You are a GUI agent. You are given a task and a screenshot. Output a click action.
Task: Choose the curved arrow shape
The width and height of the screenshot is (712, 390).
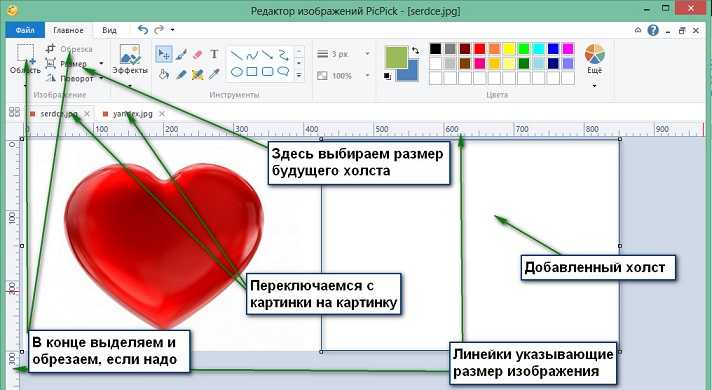(x=283, y=55)
